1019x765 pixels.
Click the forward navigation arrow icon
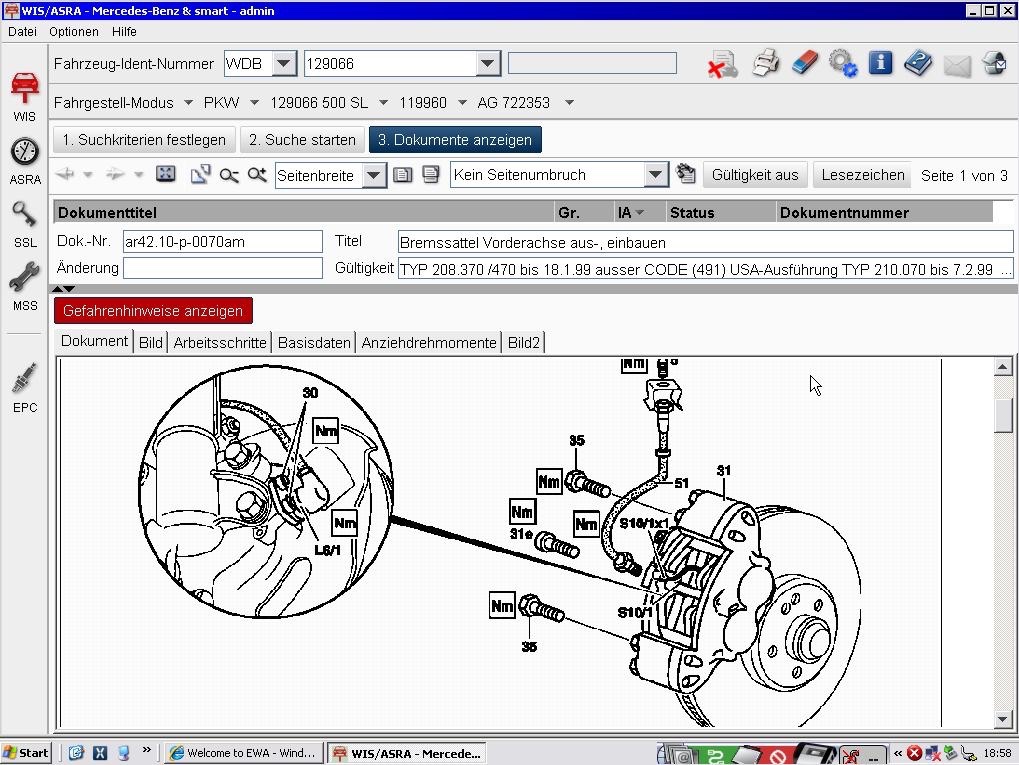115,174
